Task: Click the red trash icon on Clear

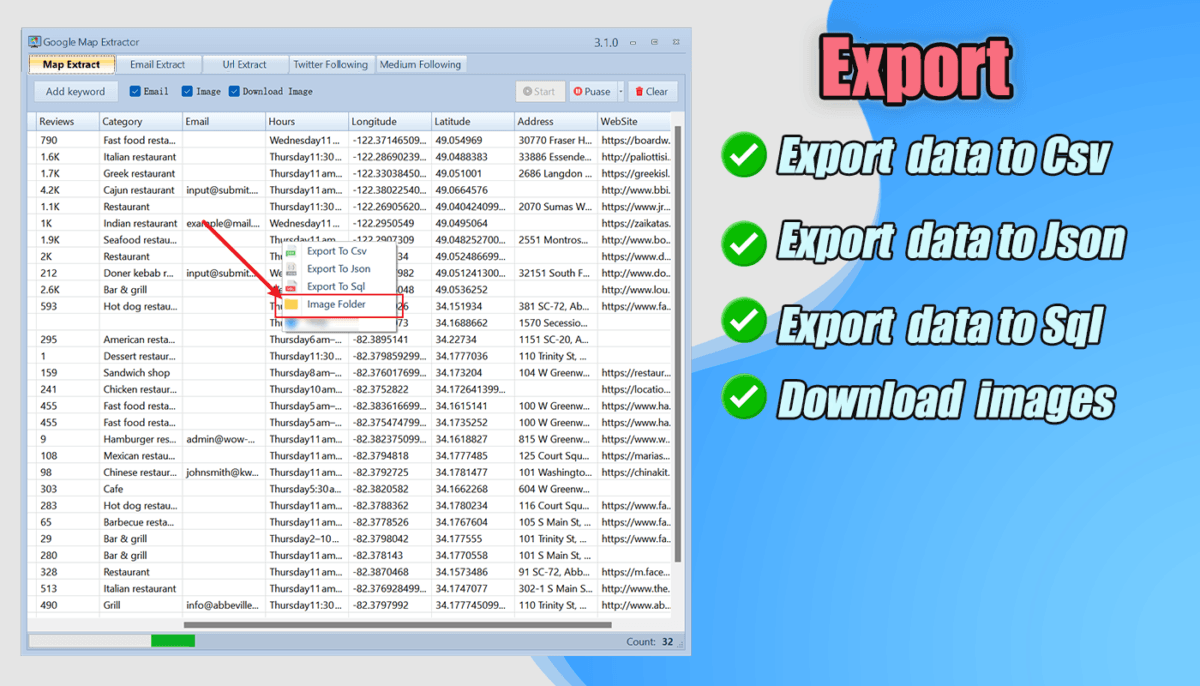Action: (x=638, y=92)
